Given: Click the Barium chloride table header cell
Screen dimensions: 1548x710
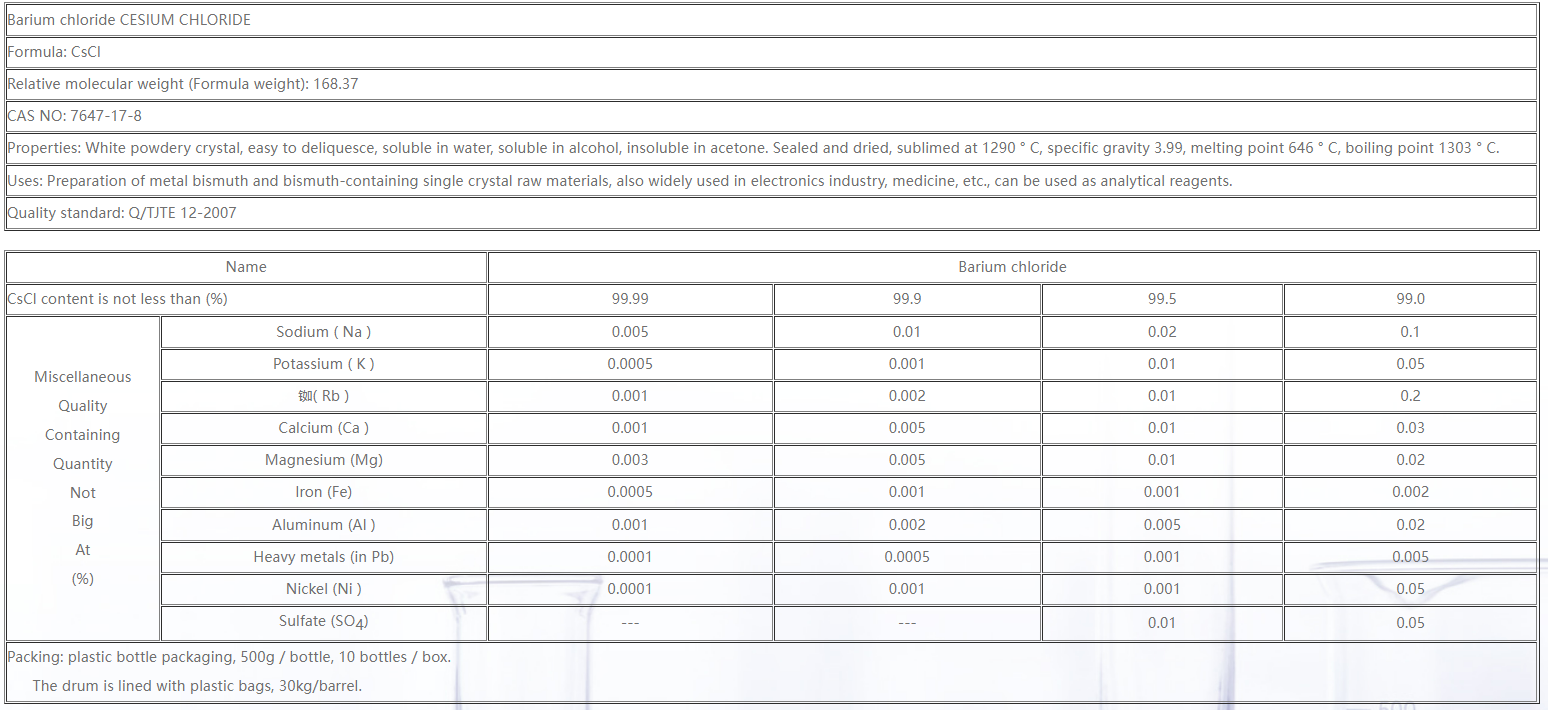Looking at the screenshot, I should coord(1012,267).
